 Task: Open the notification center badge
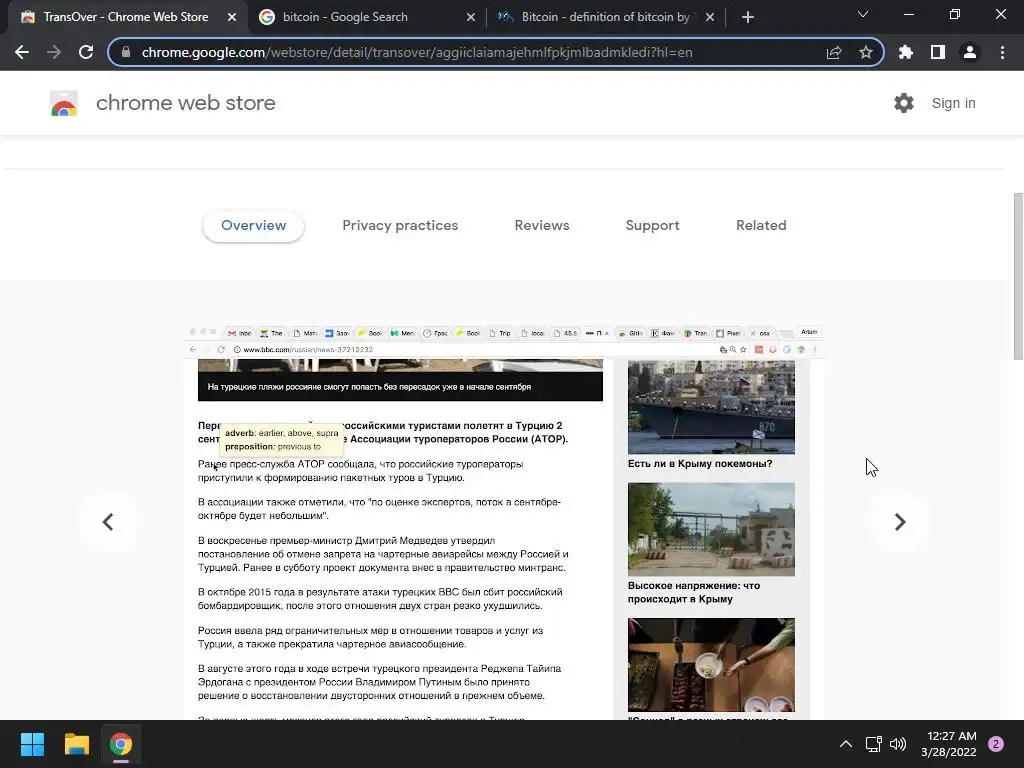pos(996,744)
